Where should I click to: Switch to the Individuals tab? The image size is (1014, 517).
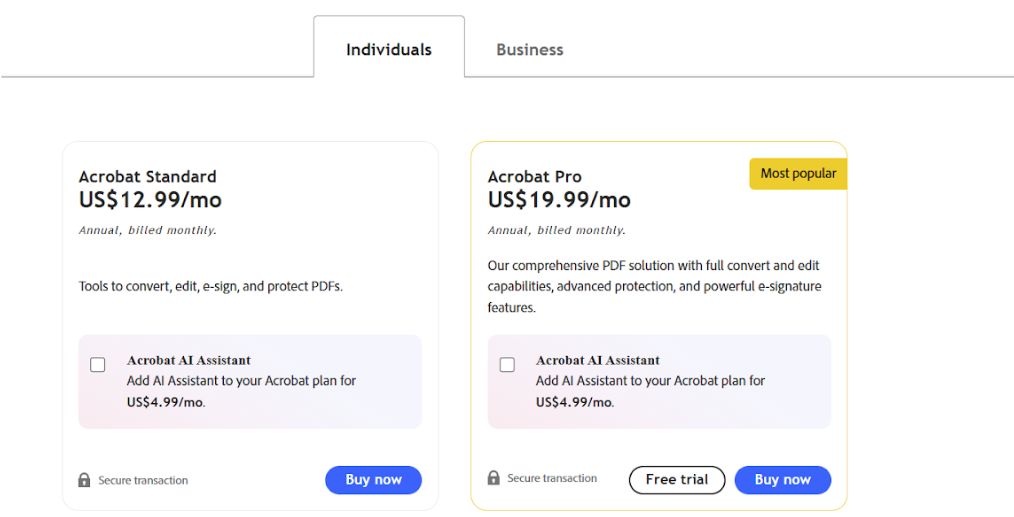point(389,49)
